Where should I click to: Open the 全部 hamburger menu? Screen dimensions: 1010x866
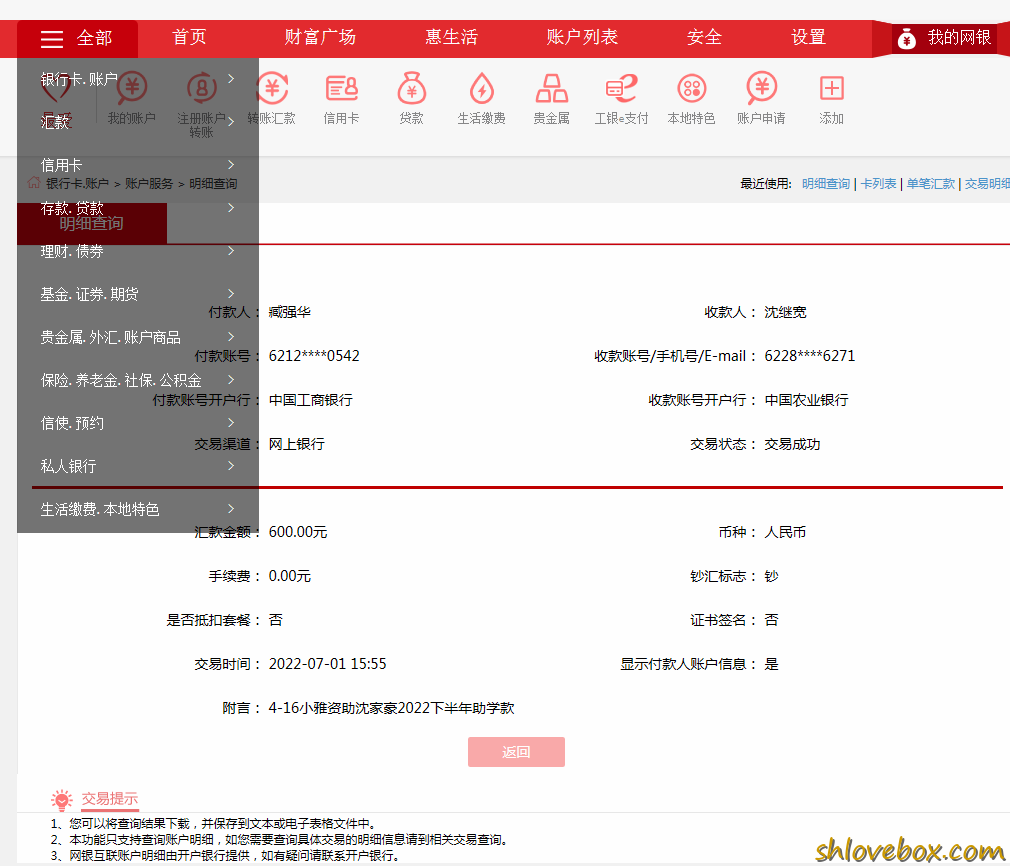[77, 39]
